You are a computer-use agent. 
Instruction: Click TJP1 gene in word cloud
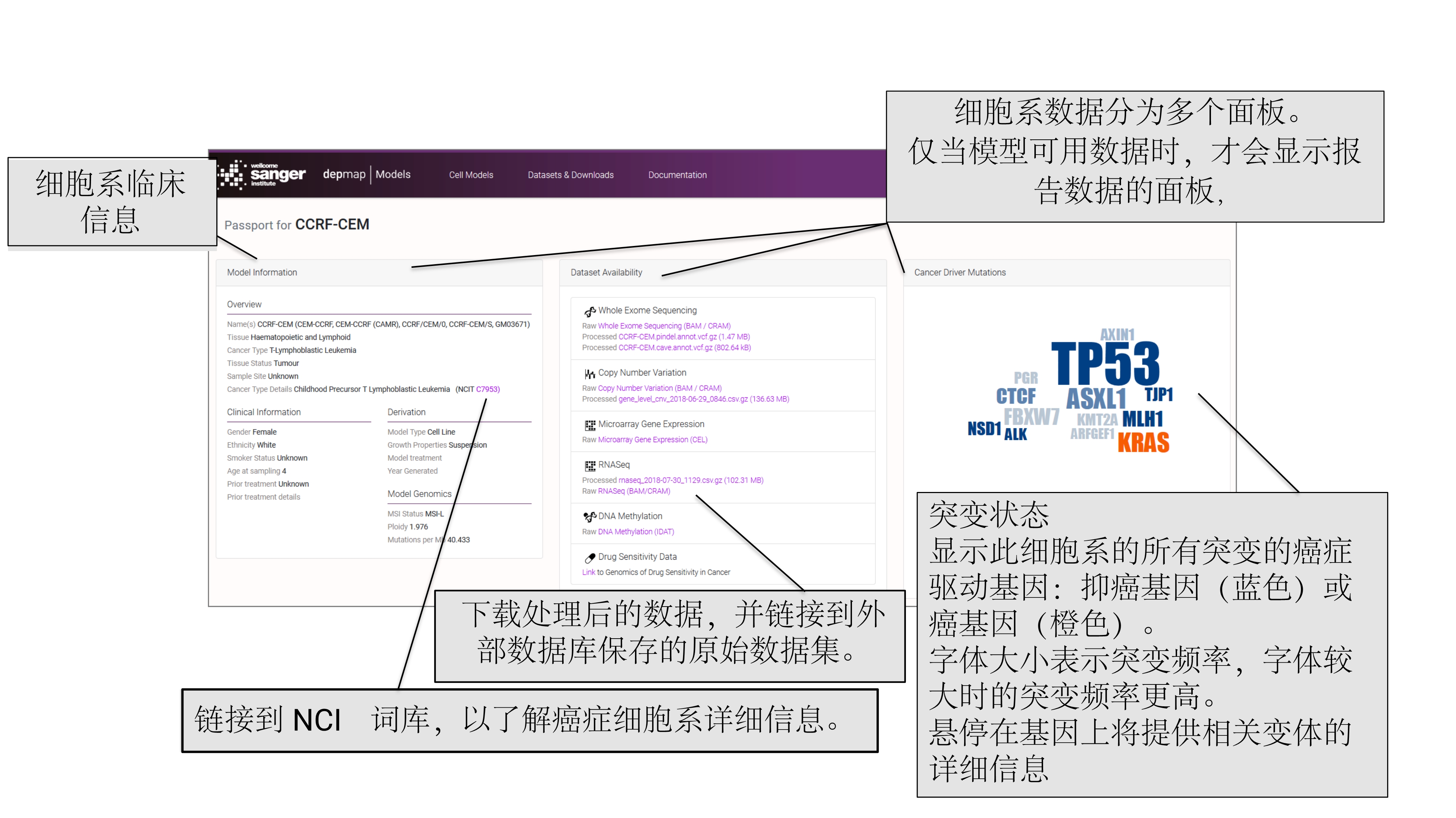coord(1159,394)
